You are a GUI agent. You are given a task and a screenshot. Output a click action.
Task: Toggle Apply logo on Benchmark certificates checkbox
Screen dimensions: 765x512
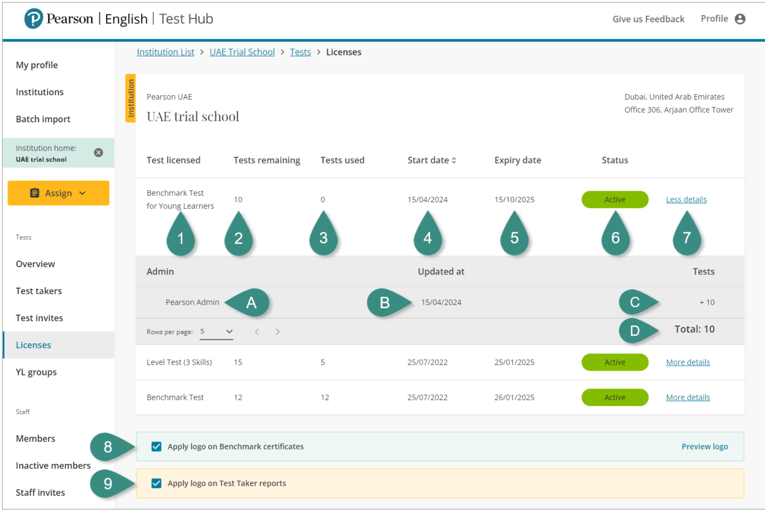tap(156, 447)
